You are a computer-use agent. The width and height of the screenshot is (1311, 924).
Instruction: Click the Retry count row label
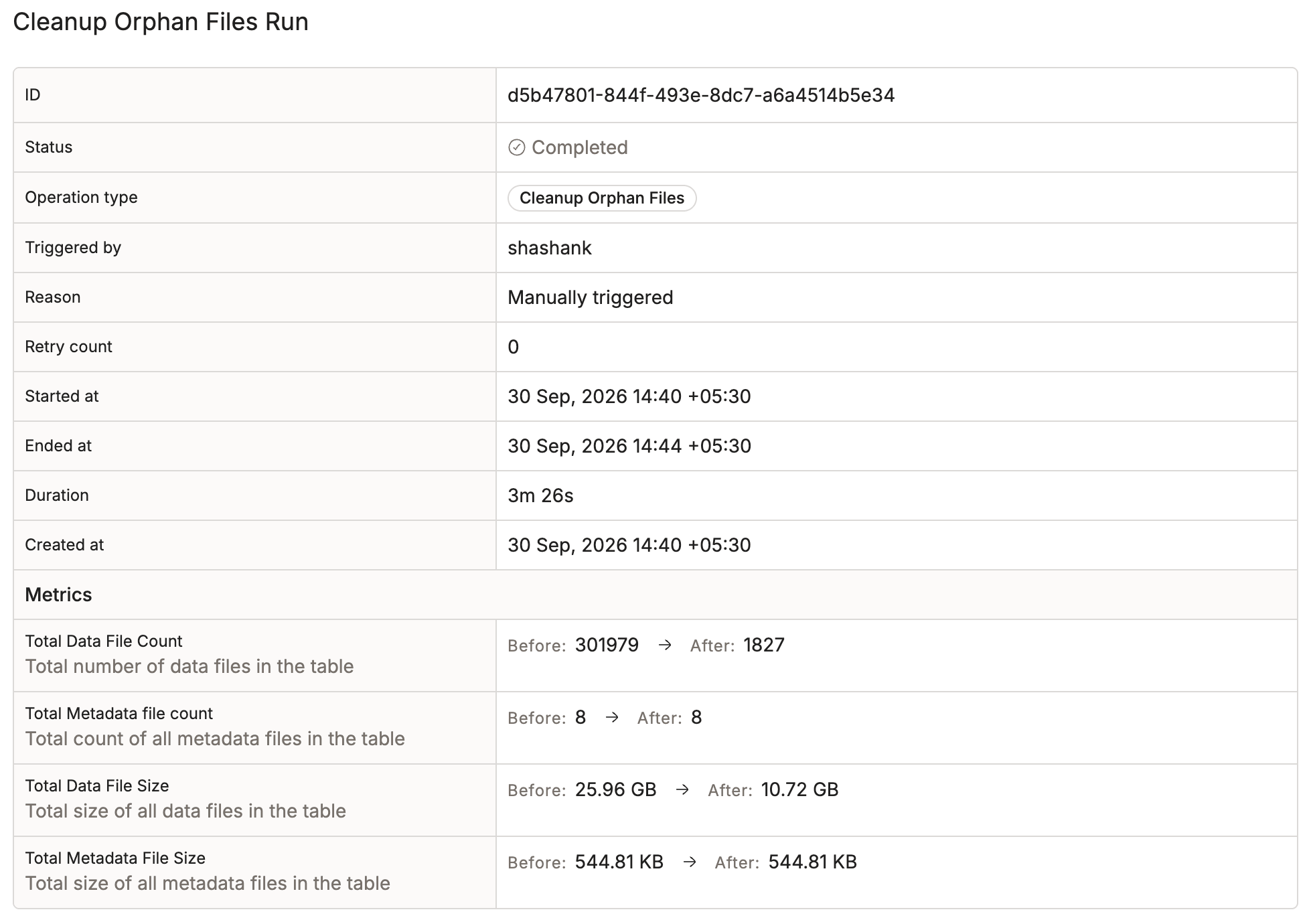coord(68,347)
